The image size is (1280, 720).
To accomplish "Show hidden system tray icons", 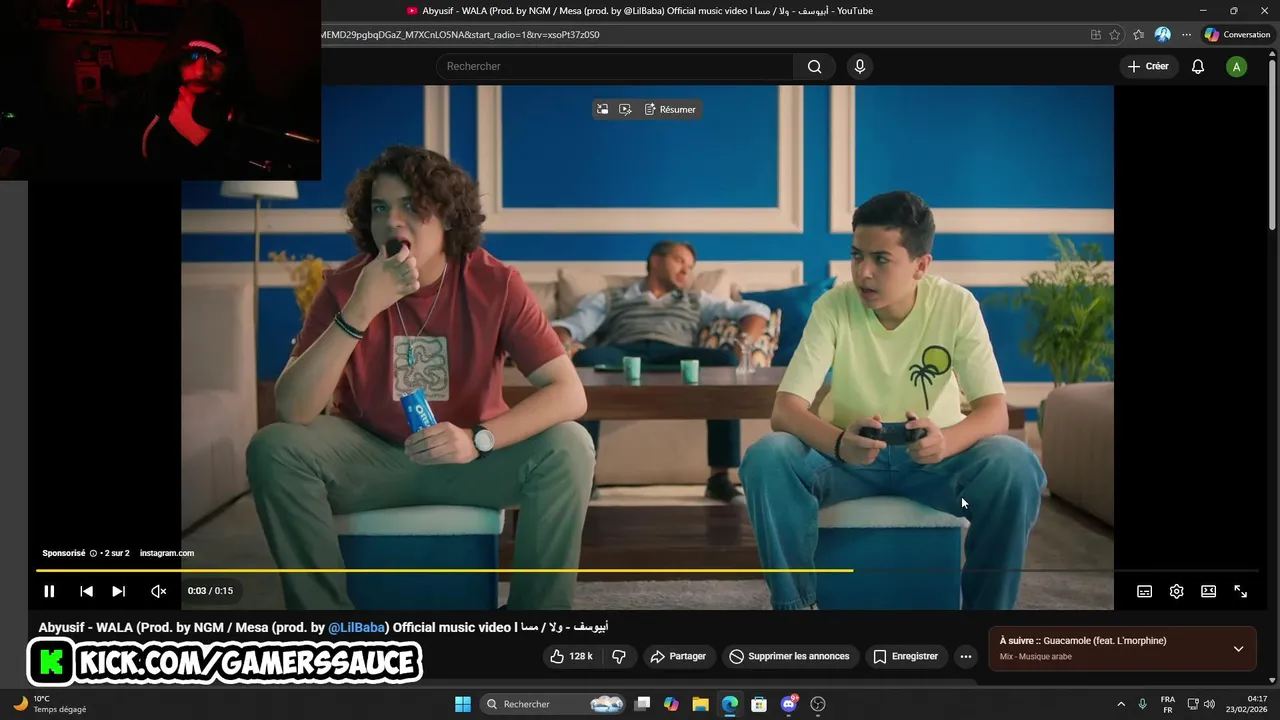I will [x=1120, y=704].
